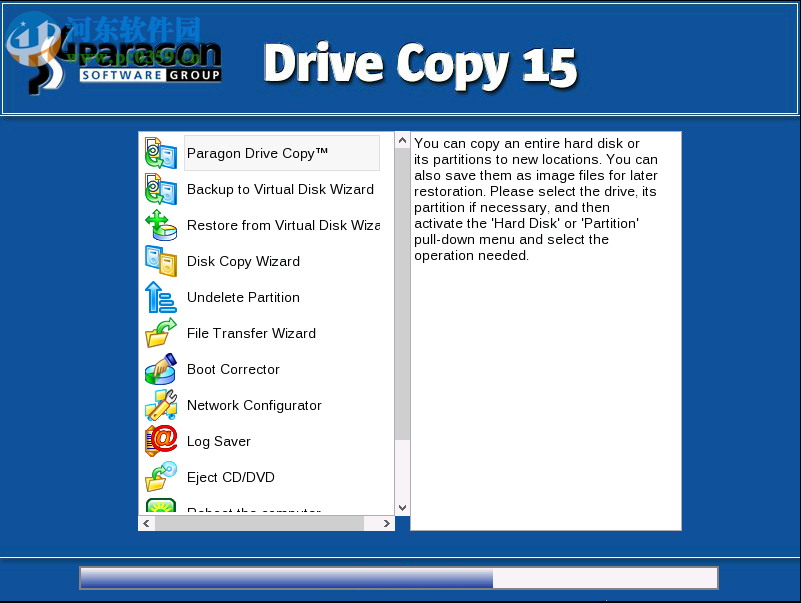Viewport: 801px width, 603px height.
Task: Click the Undelete Partition arrow icon
Action: click(161, 297)
